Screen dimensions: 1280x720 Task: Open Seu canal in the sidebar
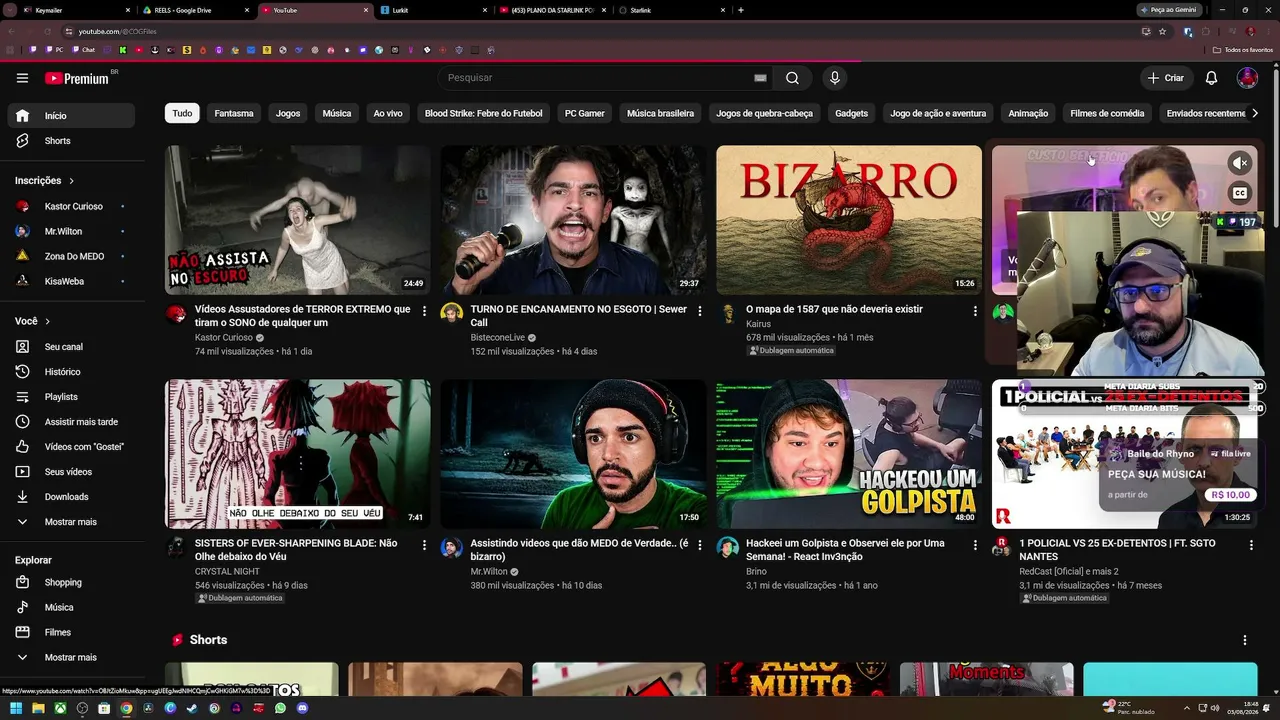point(70,347)
